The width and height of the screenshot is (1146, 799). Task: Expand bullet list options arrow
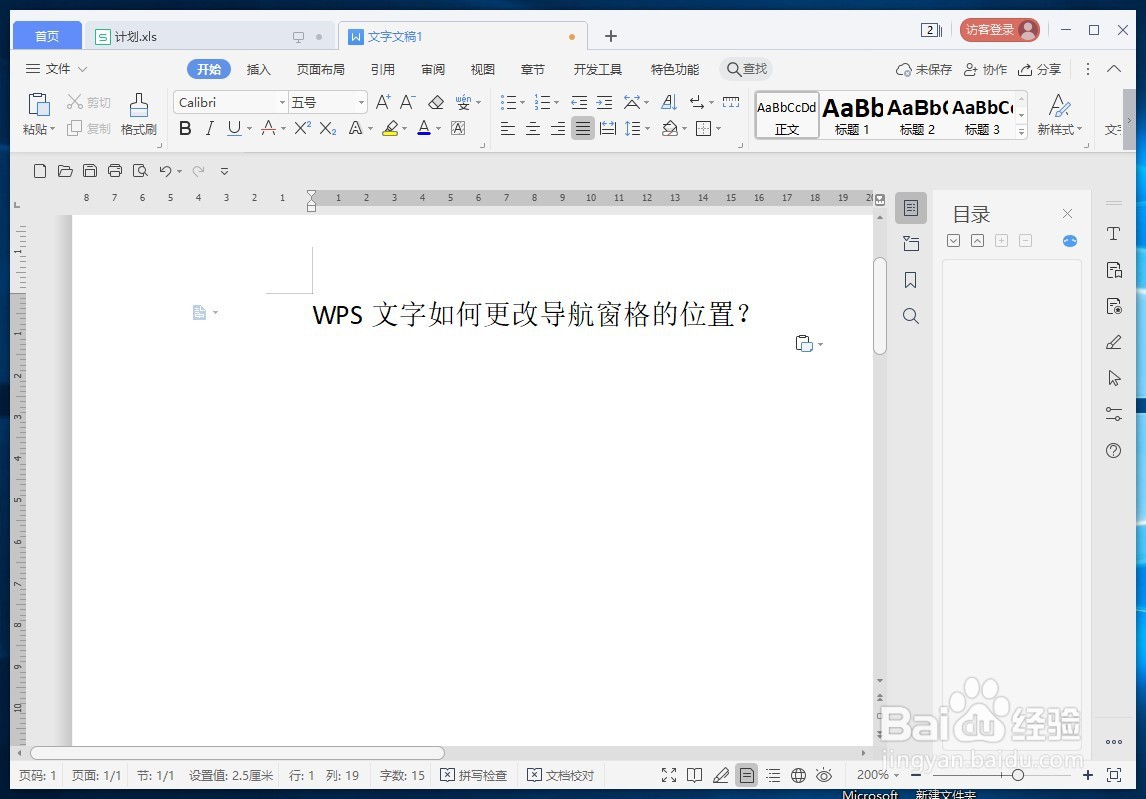(523, 102)
